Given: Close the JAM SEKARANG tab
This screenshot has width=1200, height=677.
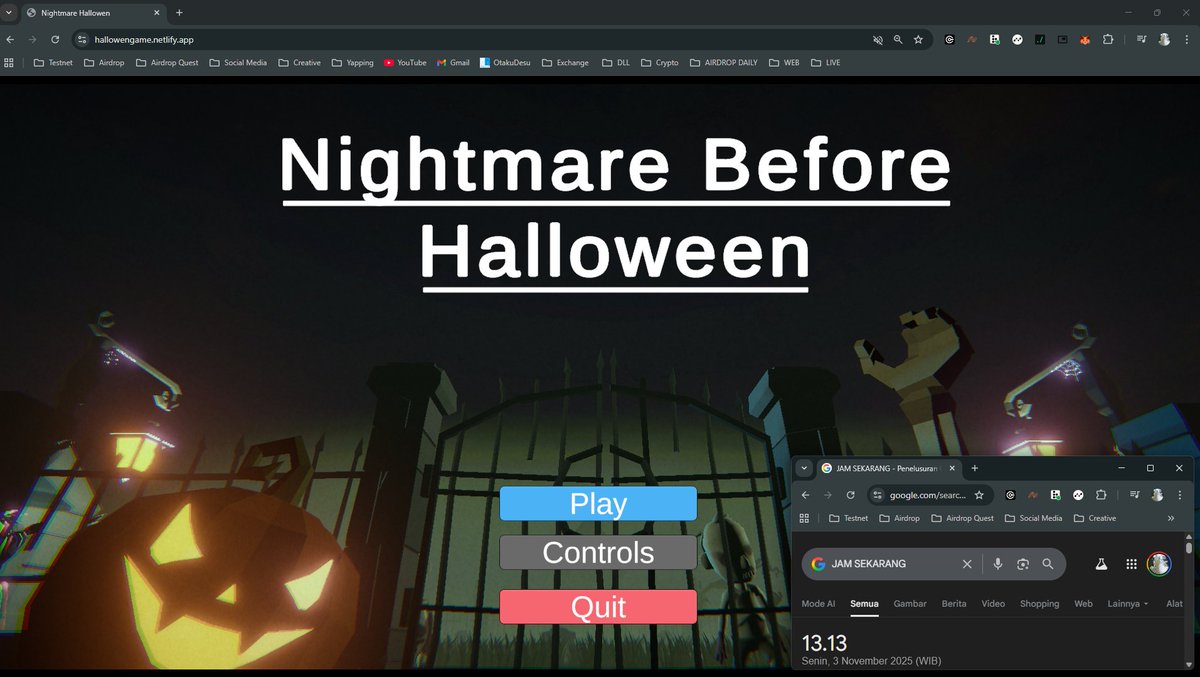Looking at the screenshot, I should click(x=952, y=468).
